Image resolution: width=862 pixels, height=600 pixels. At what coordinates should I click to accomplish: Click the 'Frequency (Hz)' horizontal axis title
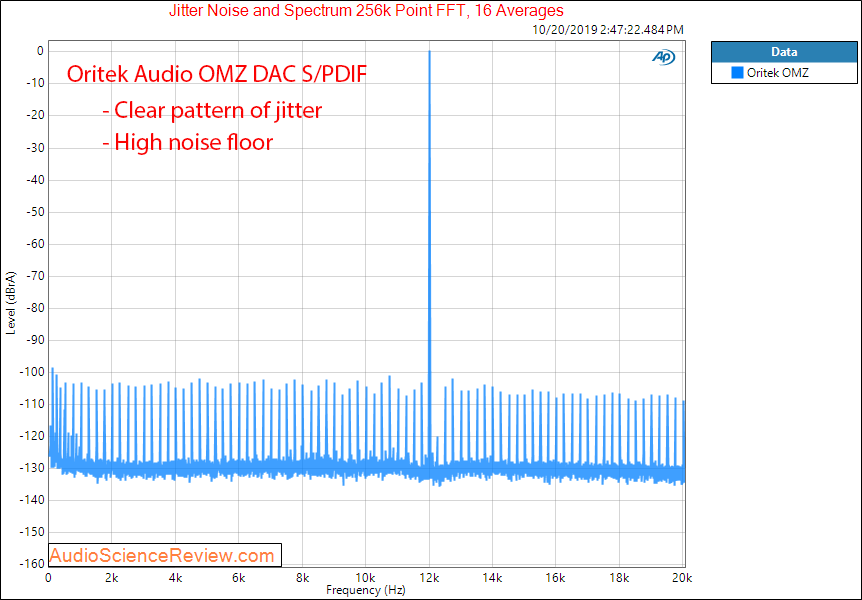[366, 591]
